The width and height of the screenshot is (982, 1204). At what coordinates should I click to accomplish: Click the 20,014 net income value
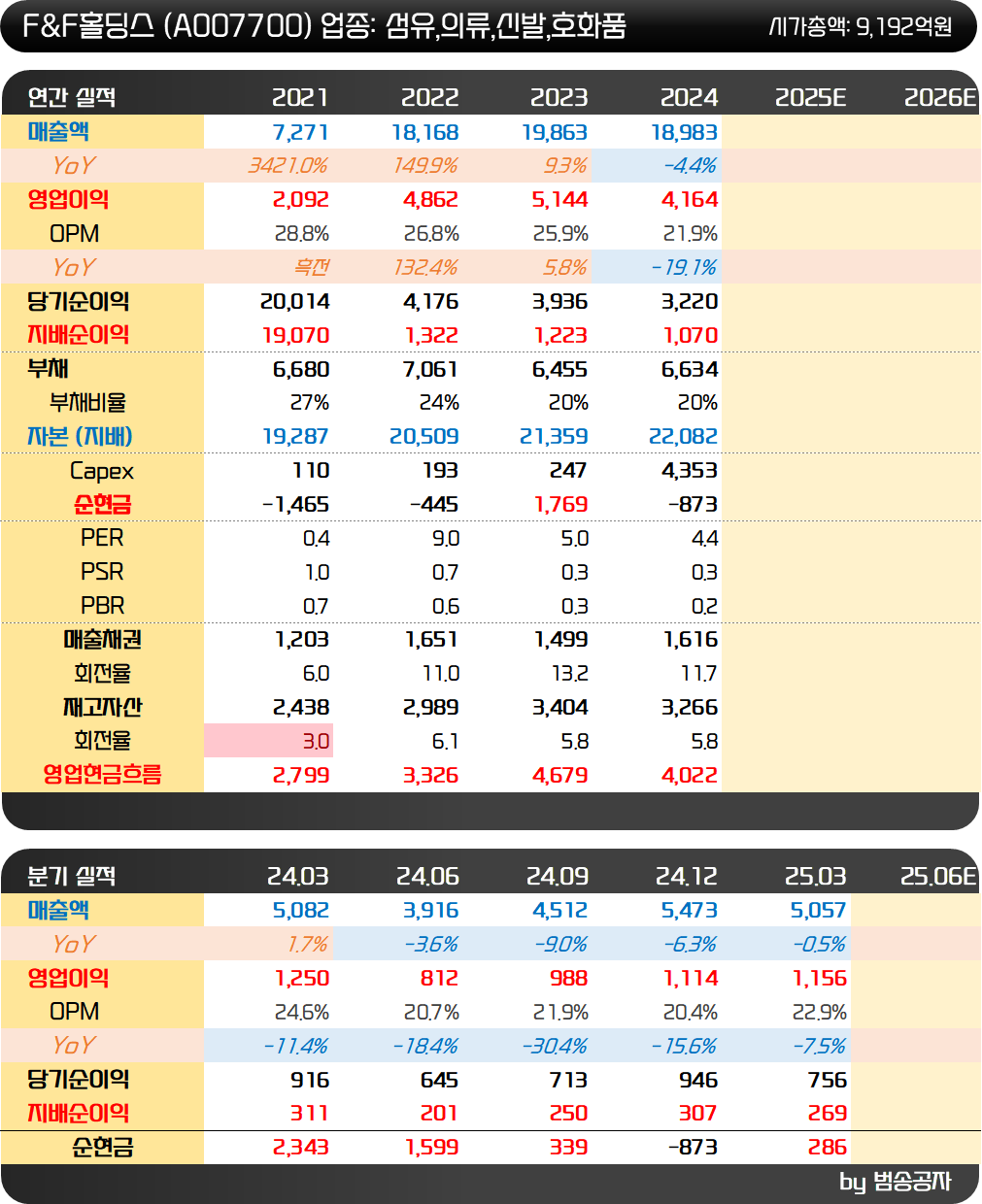295,301
